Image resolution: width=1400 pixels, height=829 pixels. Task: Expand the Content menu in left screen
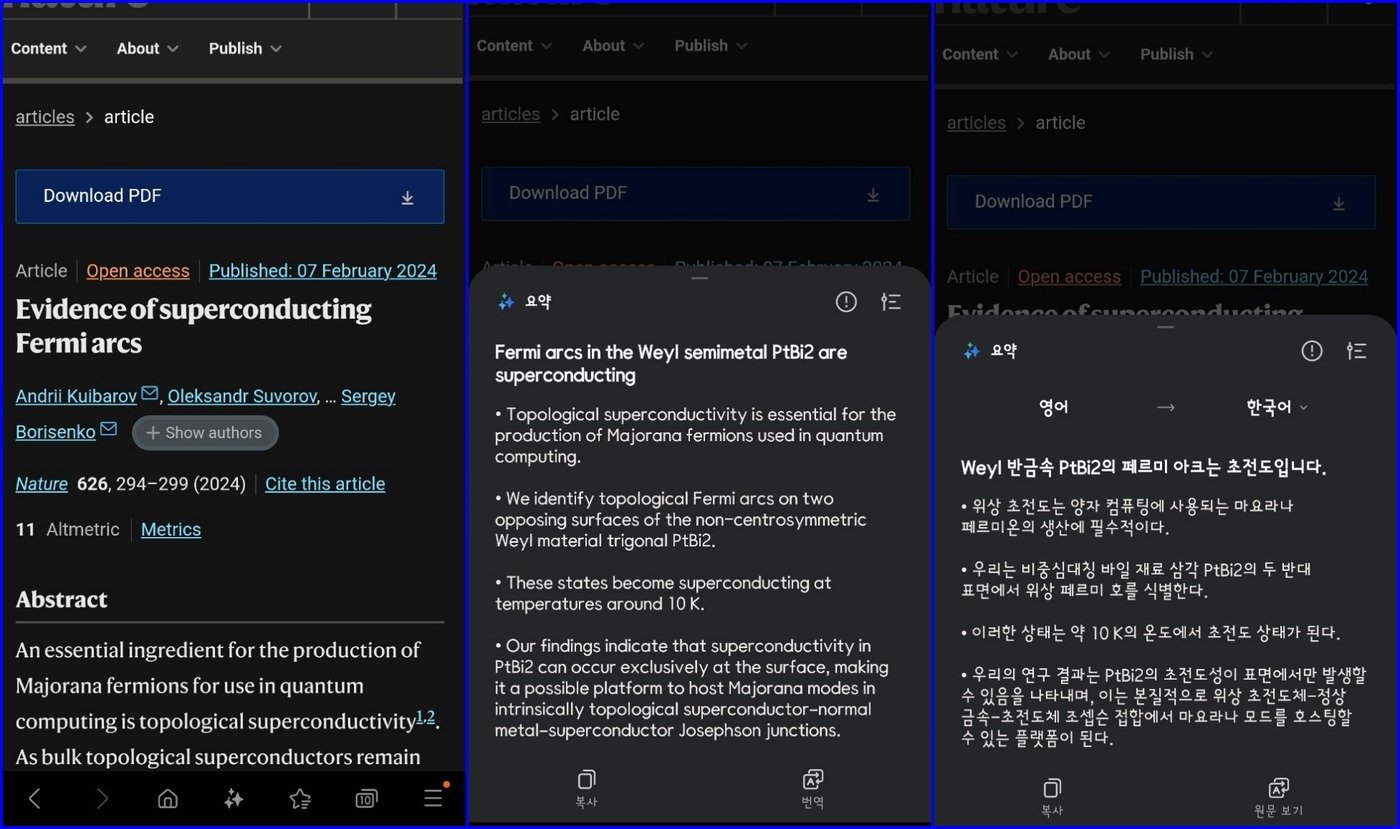(48, 48)
